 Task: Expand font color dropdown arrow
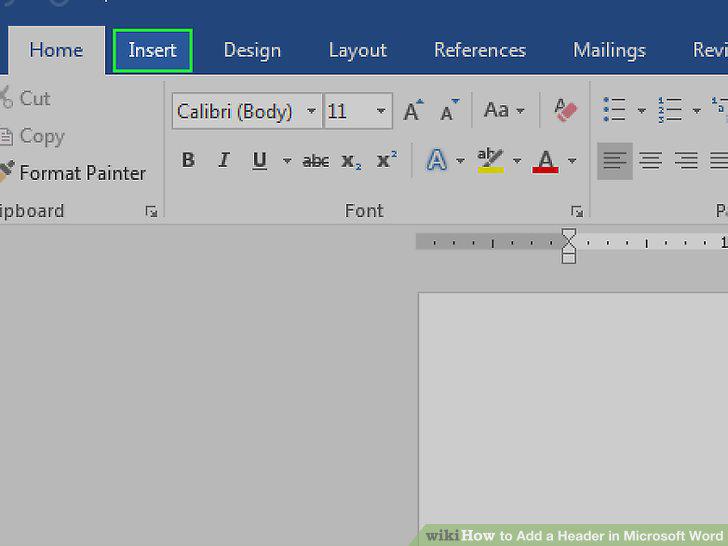click(572, 161)
